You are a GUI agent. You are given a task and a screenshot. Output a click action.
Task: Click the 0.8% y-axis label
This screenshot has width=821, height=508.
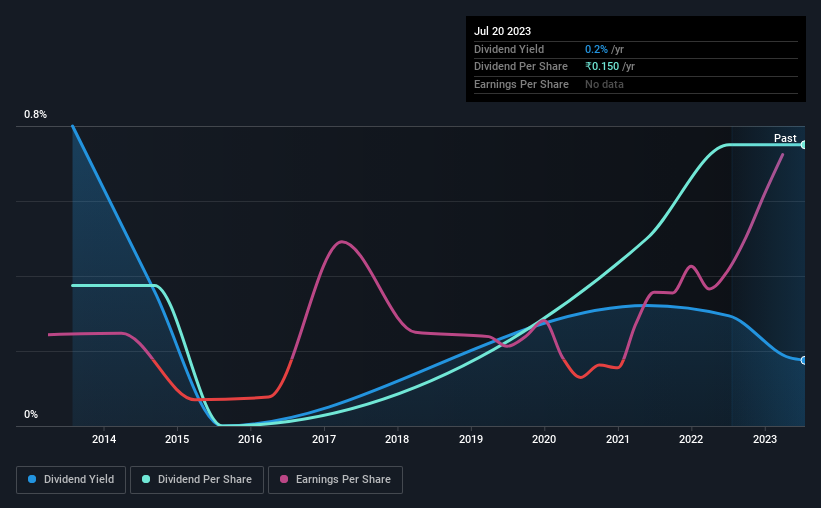36,114
